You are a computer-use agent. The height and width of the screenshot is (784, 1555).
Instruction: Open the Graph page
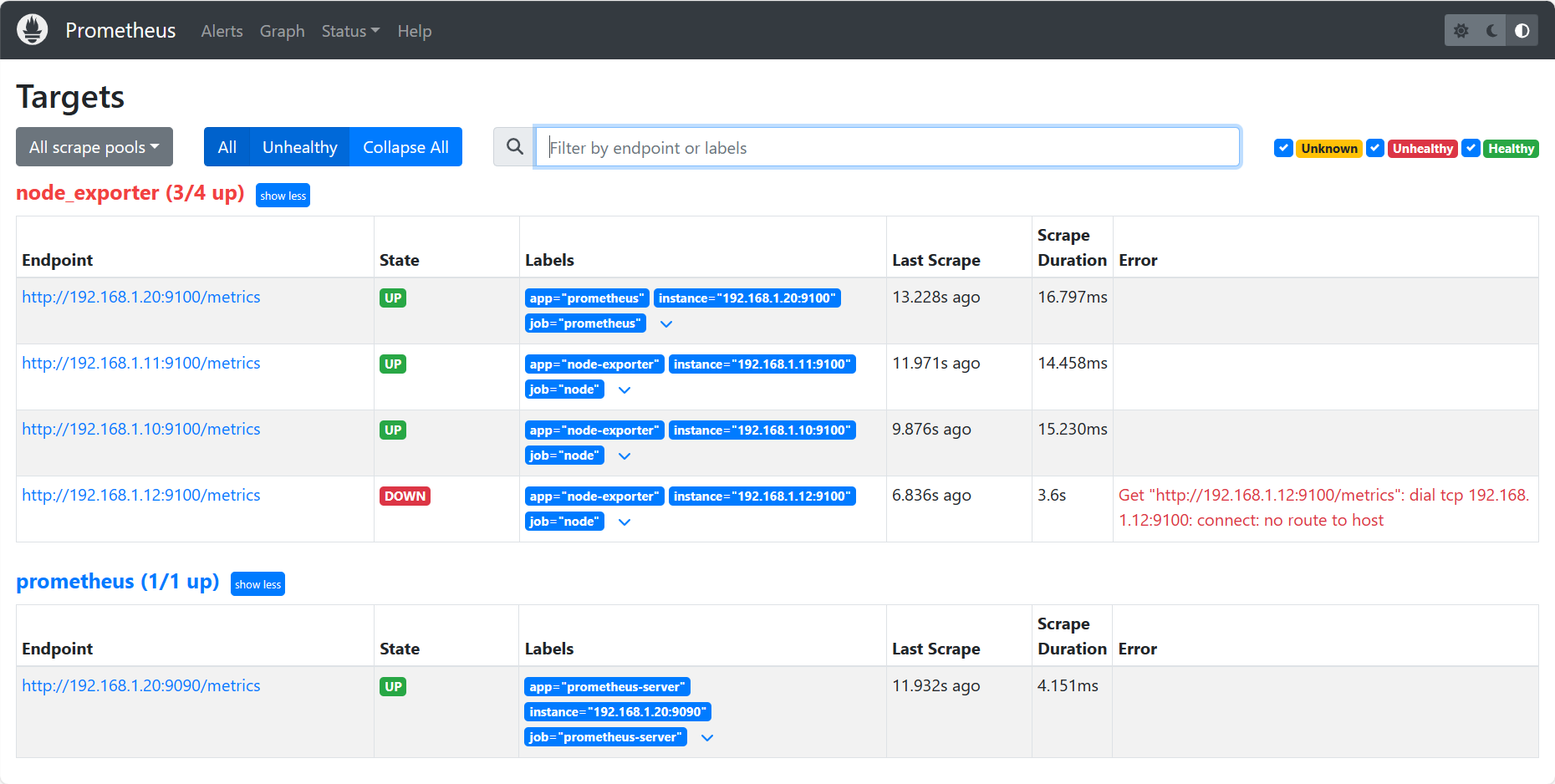click(x=282, y=31)
